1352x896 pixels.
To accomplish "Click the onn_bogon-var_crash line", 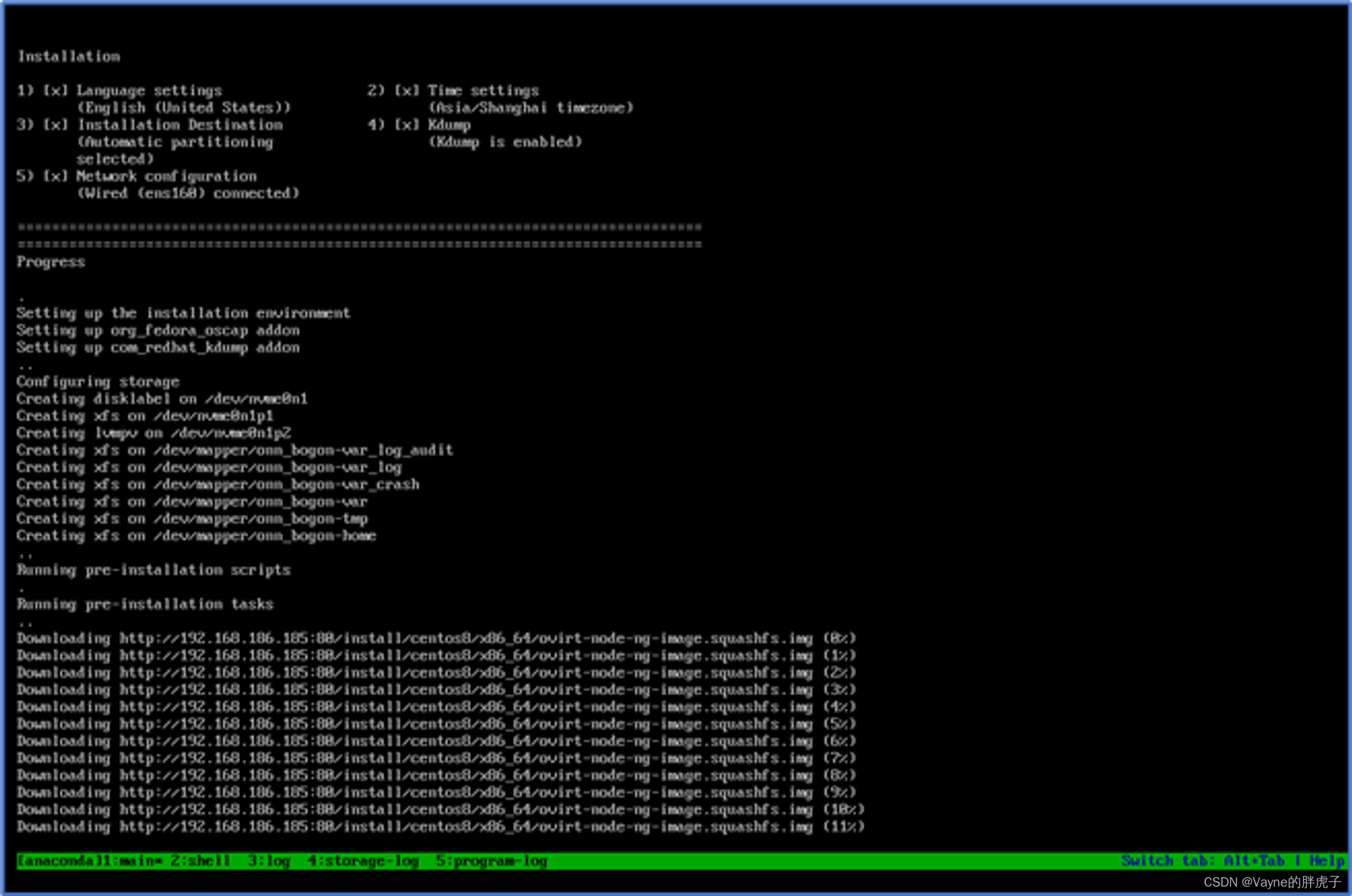I will click(218, 484).
